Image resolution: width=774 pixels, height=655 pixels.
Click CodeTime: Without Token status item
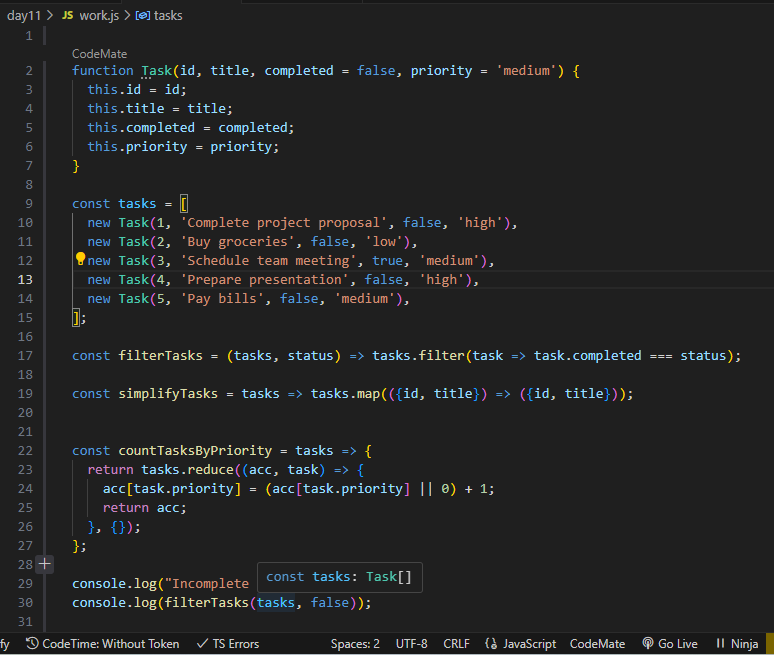[103, 644]
